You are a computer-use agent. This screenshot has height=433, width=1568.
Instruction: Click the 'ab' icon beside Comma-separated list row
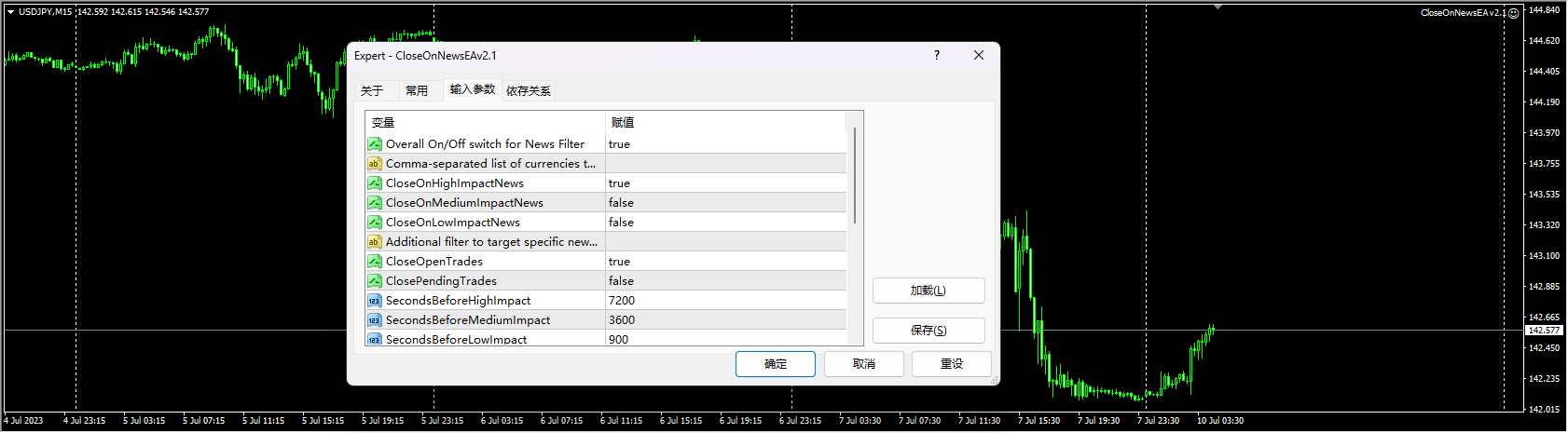click(x=374, y=164)
